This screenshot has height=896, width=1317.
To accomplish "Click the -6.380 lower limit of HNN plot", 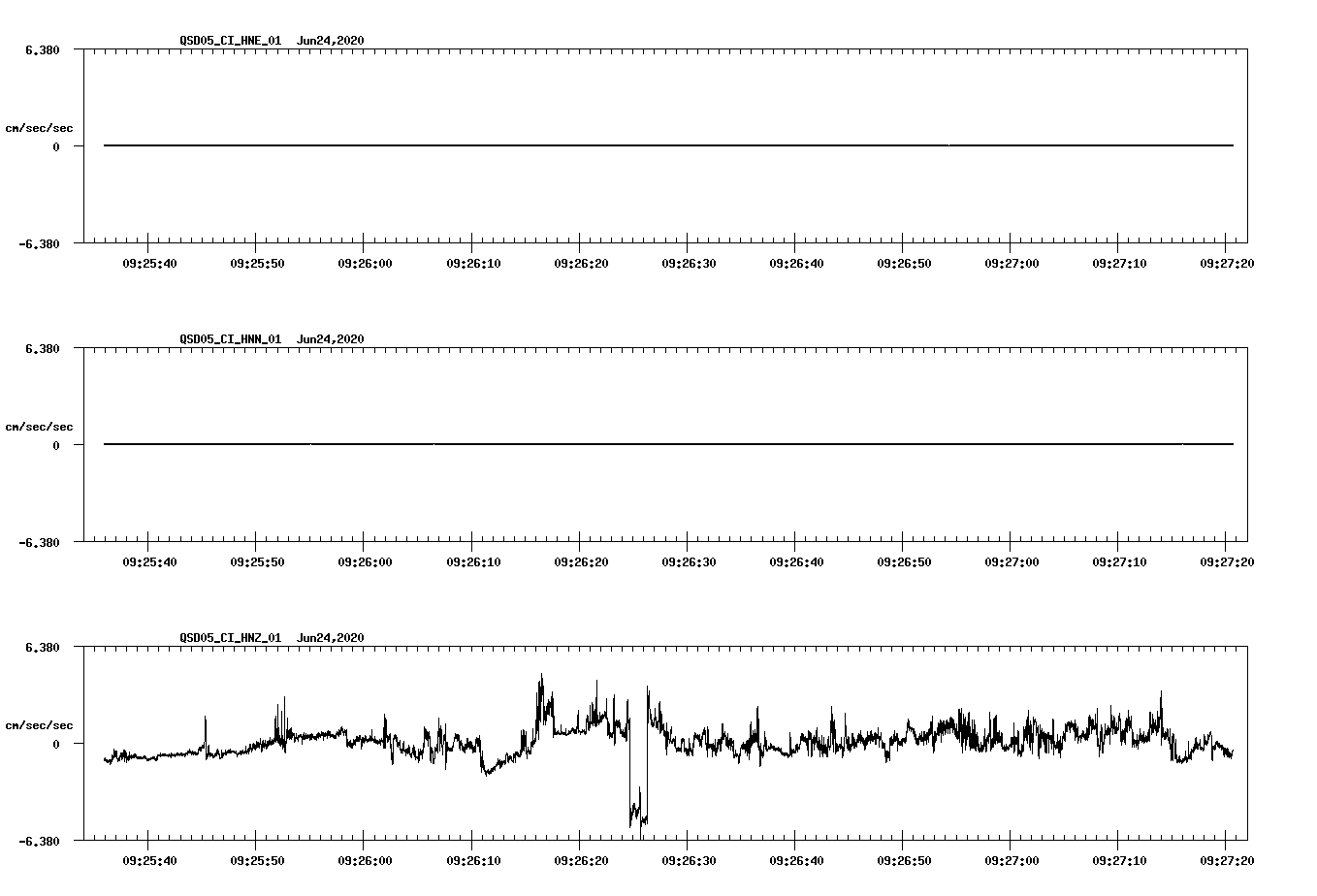I will 39,542.
